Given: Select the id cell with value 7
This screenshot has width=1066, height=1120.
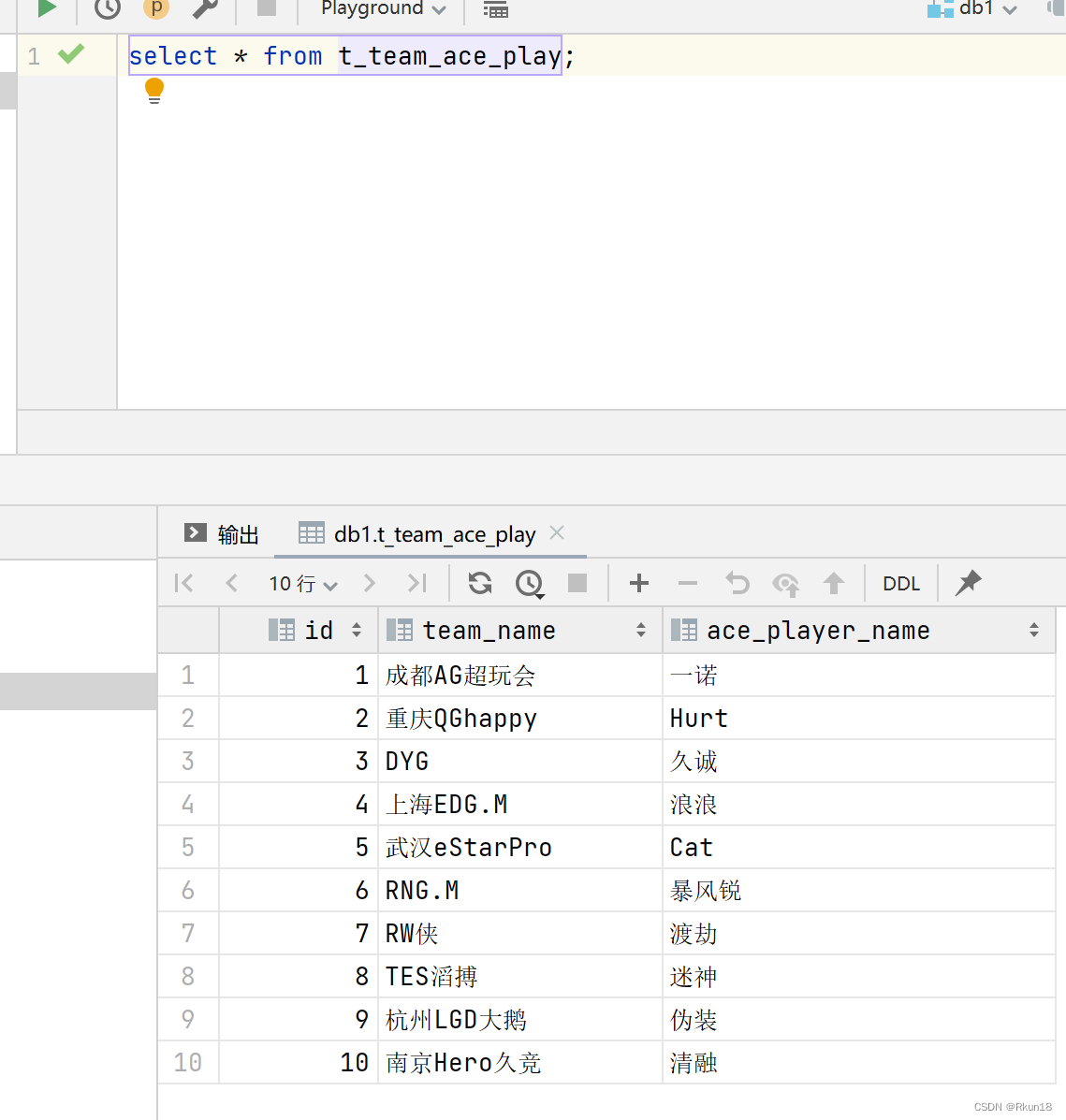Looking at the screenshot, I should tap(299, 933).
